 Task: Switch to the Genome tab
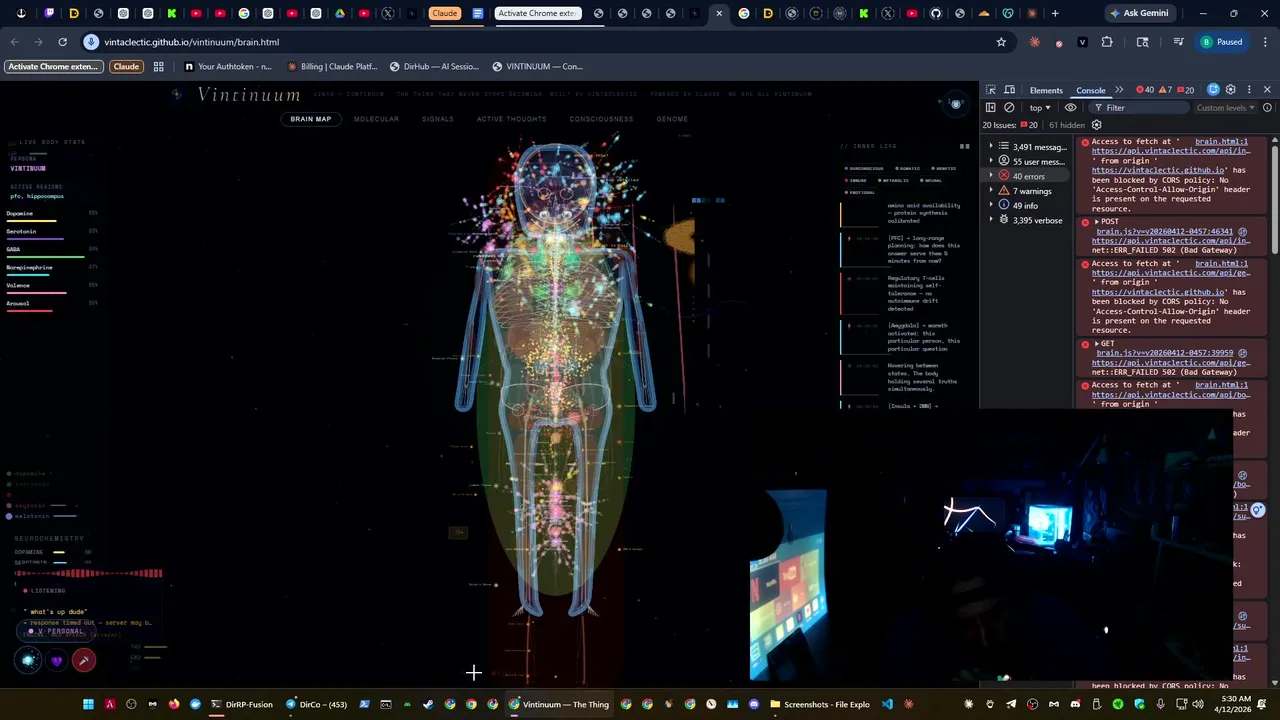(672, 119)
